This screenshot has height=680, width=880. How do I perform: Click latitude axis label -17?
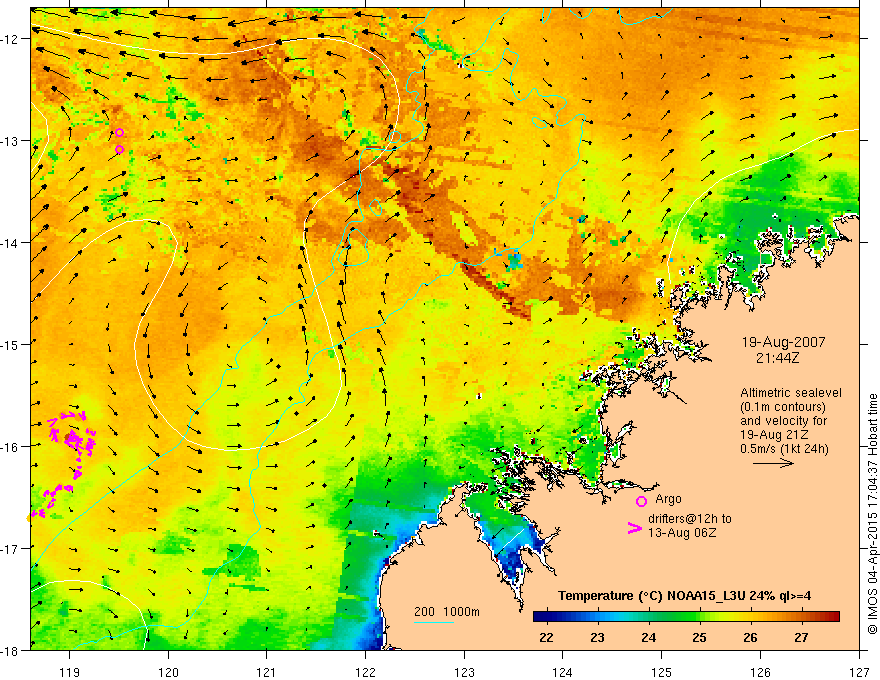11,548
